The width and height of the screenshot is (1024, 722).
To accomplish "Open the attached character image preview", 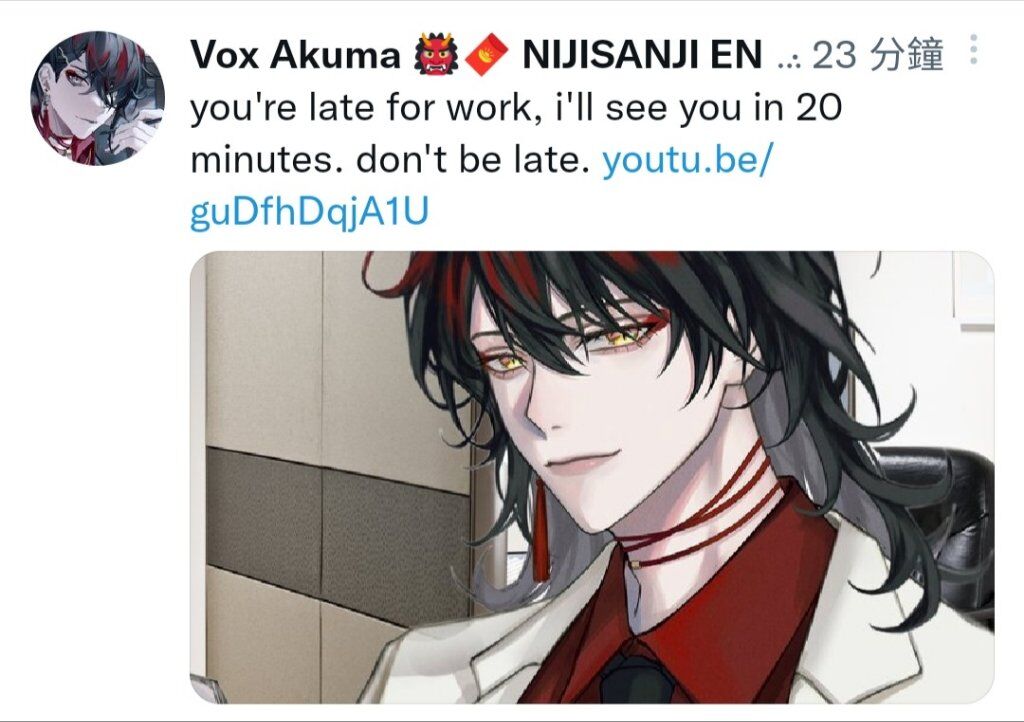I will pyautogui.click(x=592, y=477).
